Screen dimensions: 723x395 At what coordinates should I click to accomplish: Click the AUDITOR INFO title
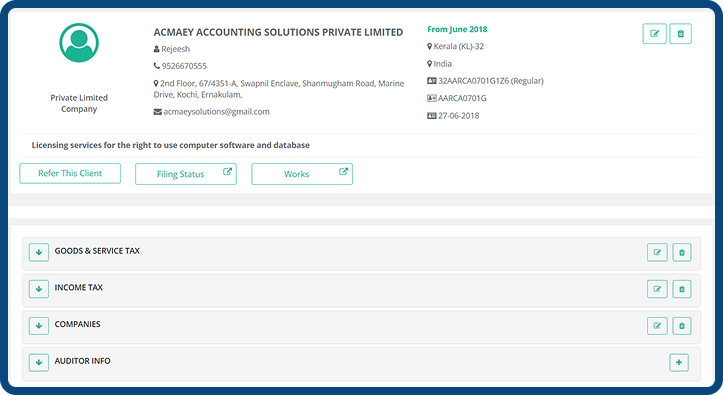[83, 361]
